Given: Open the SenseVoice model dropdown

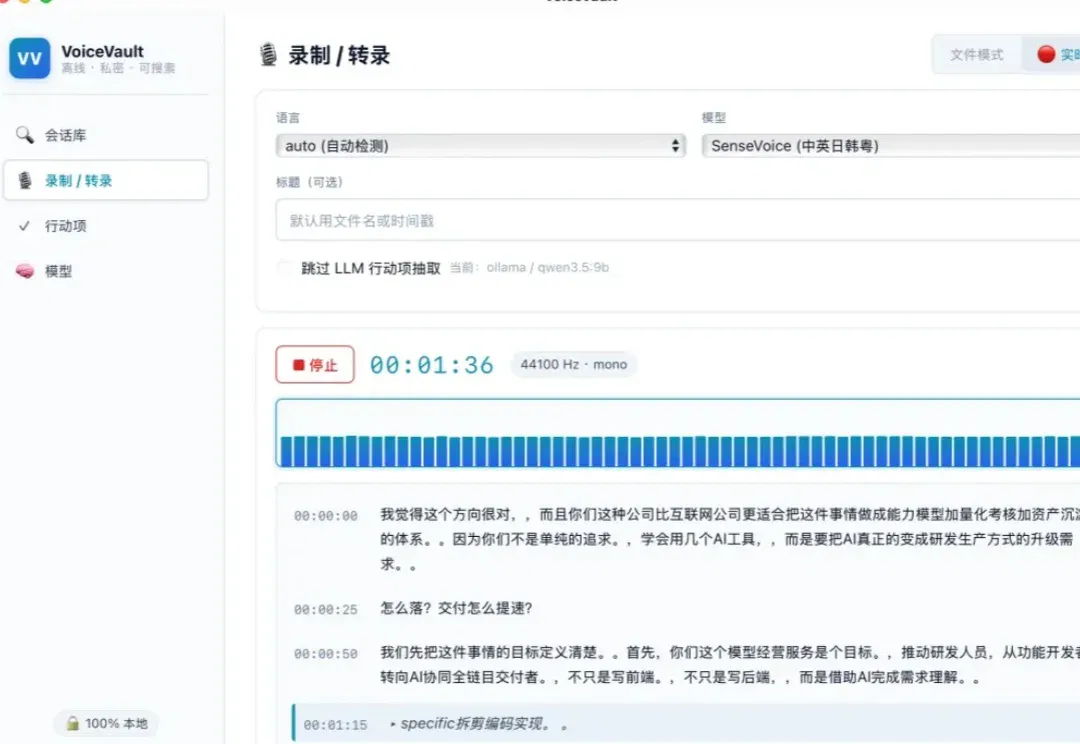Looking at the screenshot, I should click(x=891, y=146).
